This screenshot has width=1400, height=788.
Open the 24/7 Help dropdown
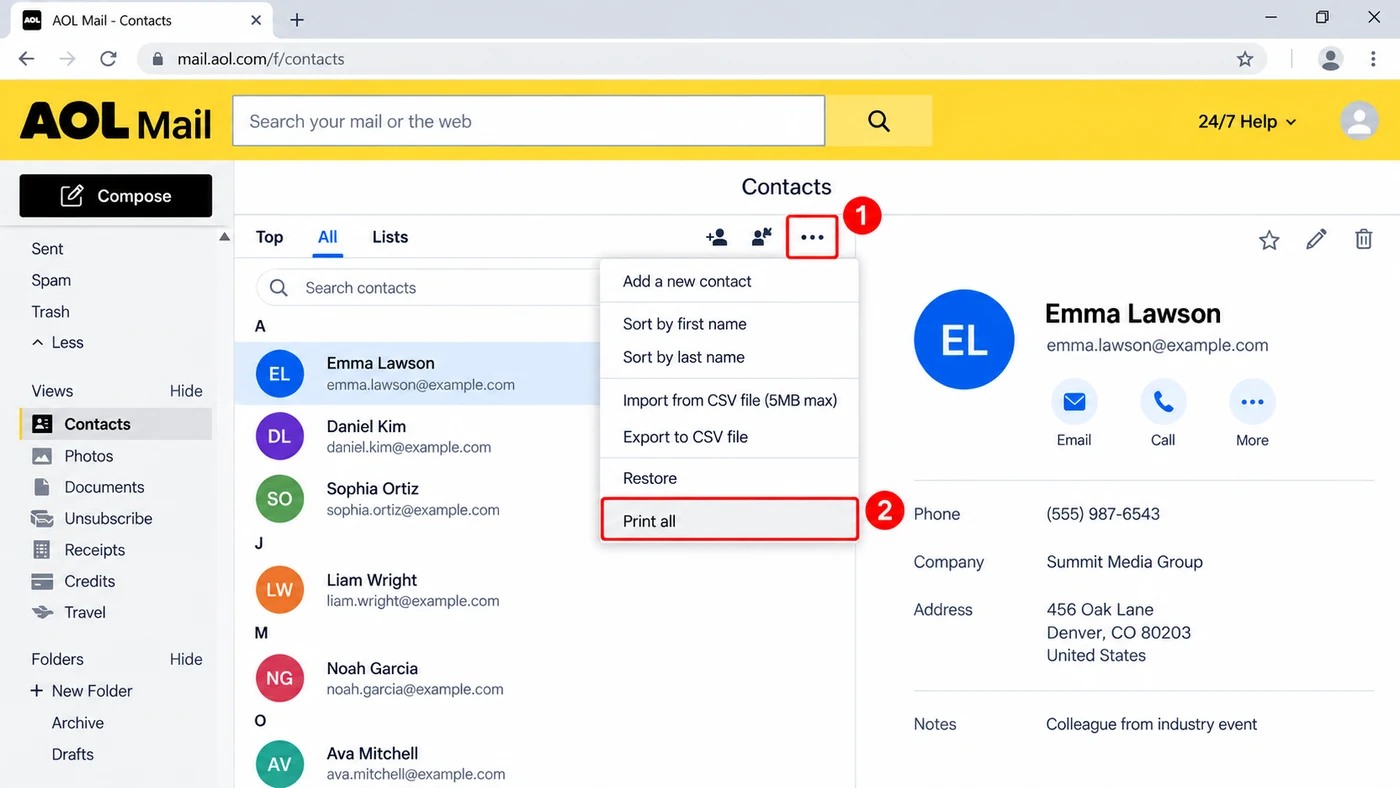click(x=1247, y=121)
